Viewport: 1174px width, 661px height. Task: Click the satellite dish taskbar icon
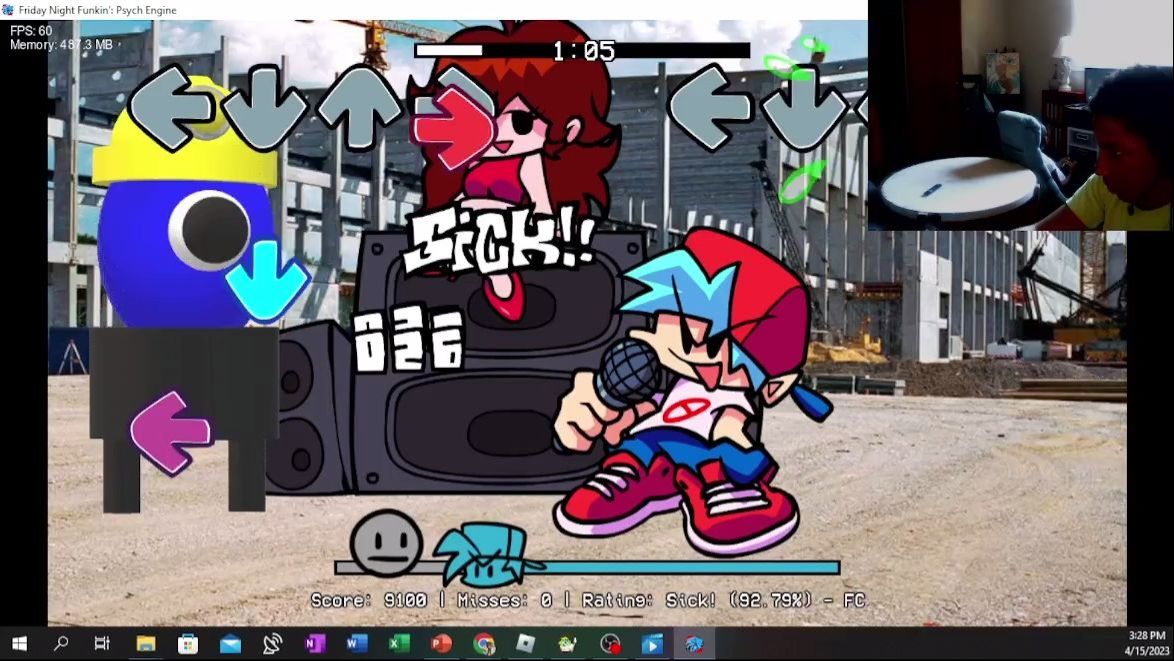[x=273, y=644]
